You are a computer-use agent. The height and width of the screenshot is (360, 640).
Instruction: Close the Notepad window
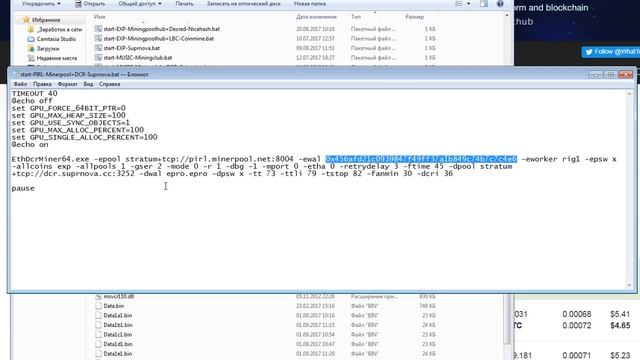click(x=626, y=74)
